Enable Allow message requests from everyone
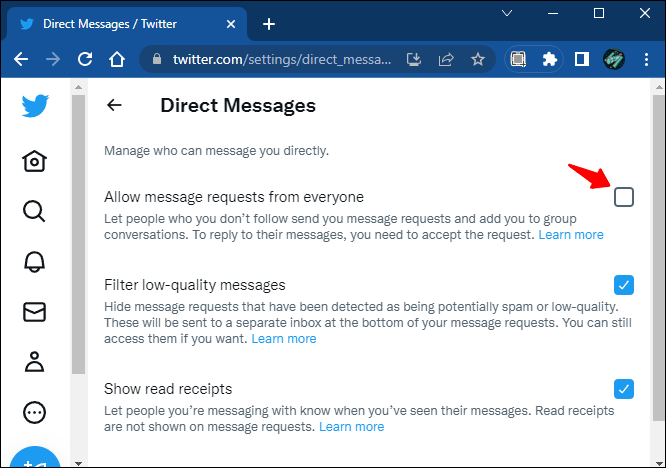The height and width of the screenshot is (468, 666). 624,197
